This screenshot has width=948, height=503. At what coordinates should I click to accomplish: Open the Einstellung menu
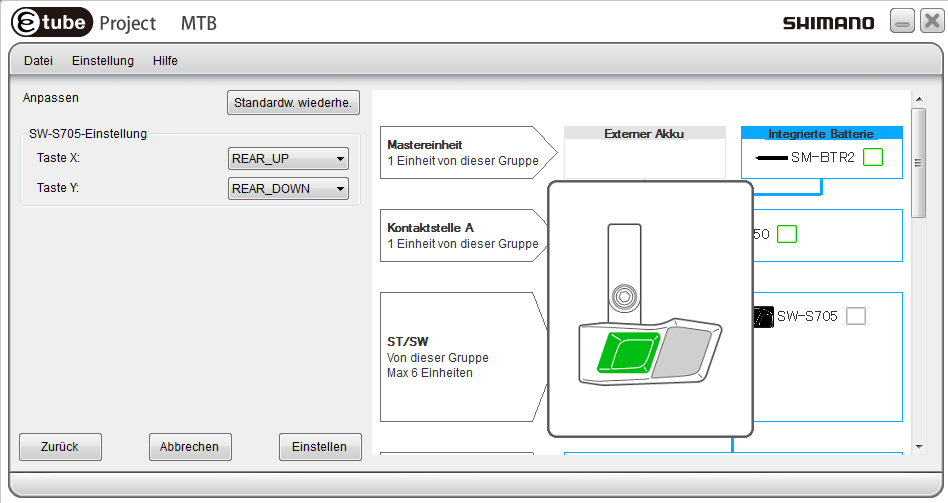pyautogui.click(x=102, y=61)
